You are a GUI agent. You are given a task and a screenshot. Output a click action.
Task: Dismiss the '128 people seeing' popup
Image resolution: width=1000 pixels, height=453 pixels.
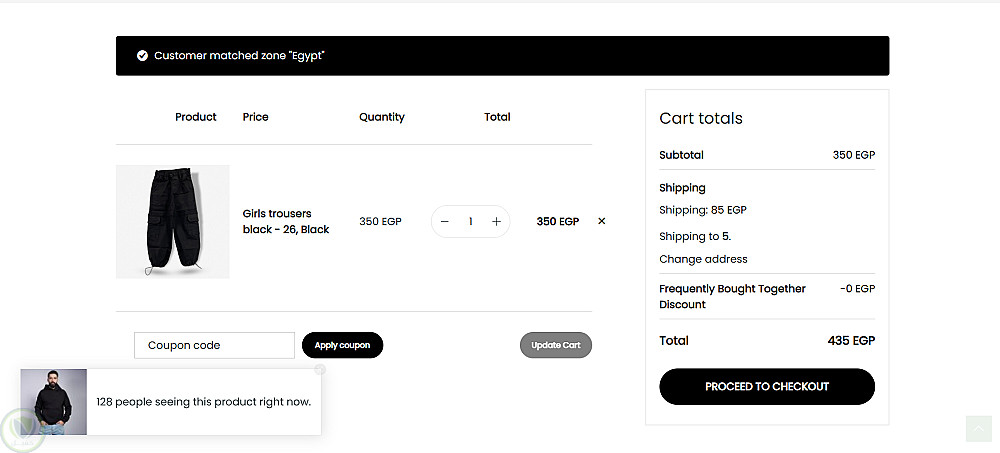point(320,369)
